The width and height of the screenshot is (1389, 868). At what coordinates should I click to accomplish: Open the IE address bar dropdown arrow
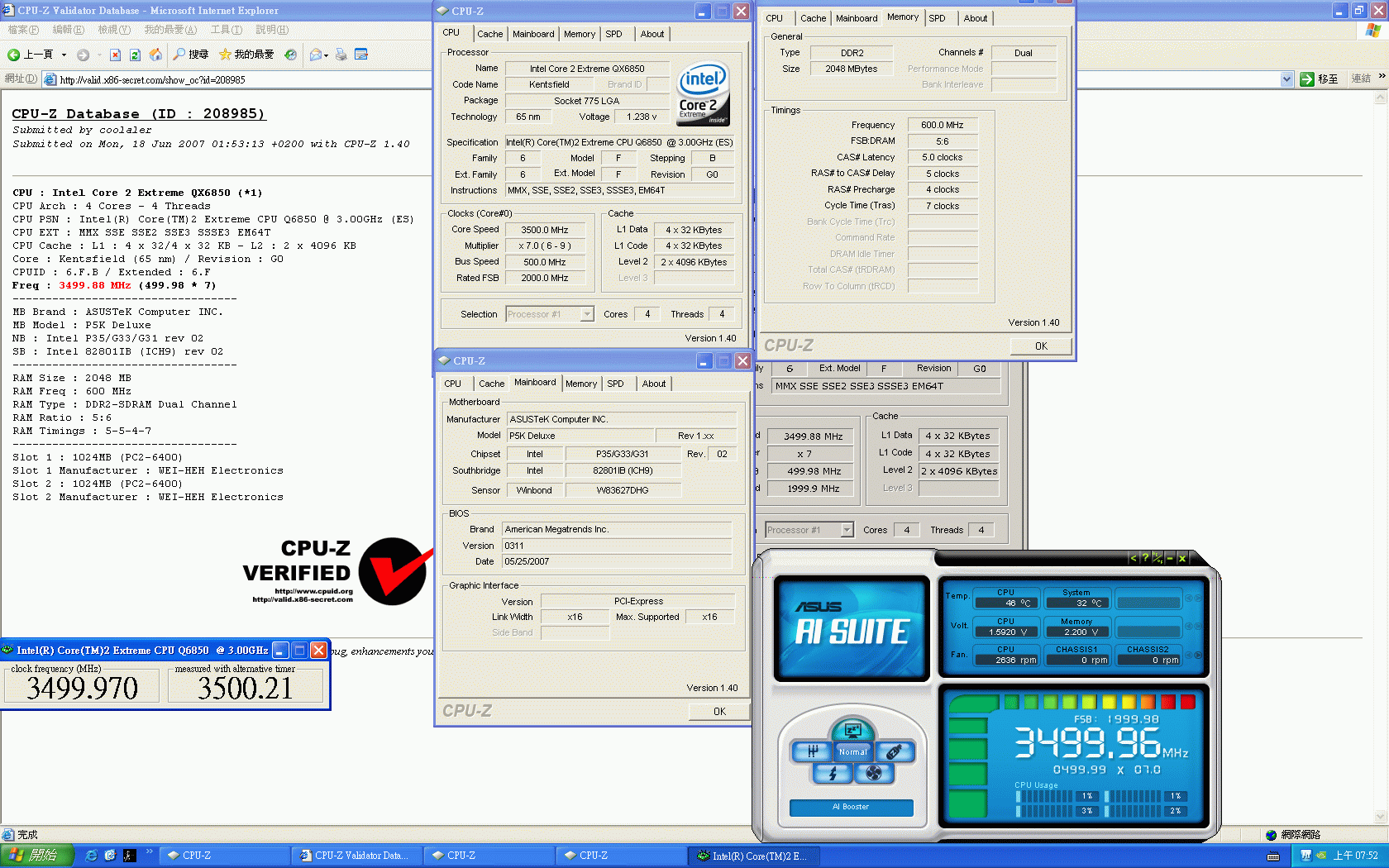(x=1286, y=79)
